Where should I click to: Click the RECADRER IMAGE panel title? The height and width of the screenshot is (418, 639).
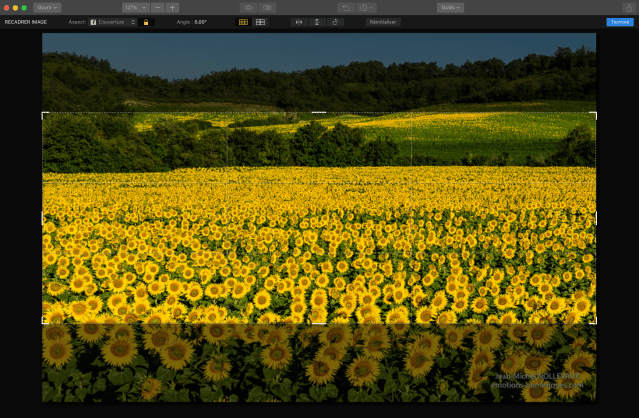[x=26, y=22]
